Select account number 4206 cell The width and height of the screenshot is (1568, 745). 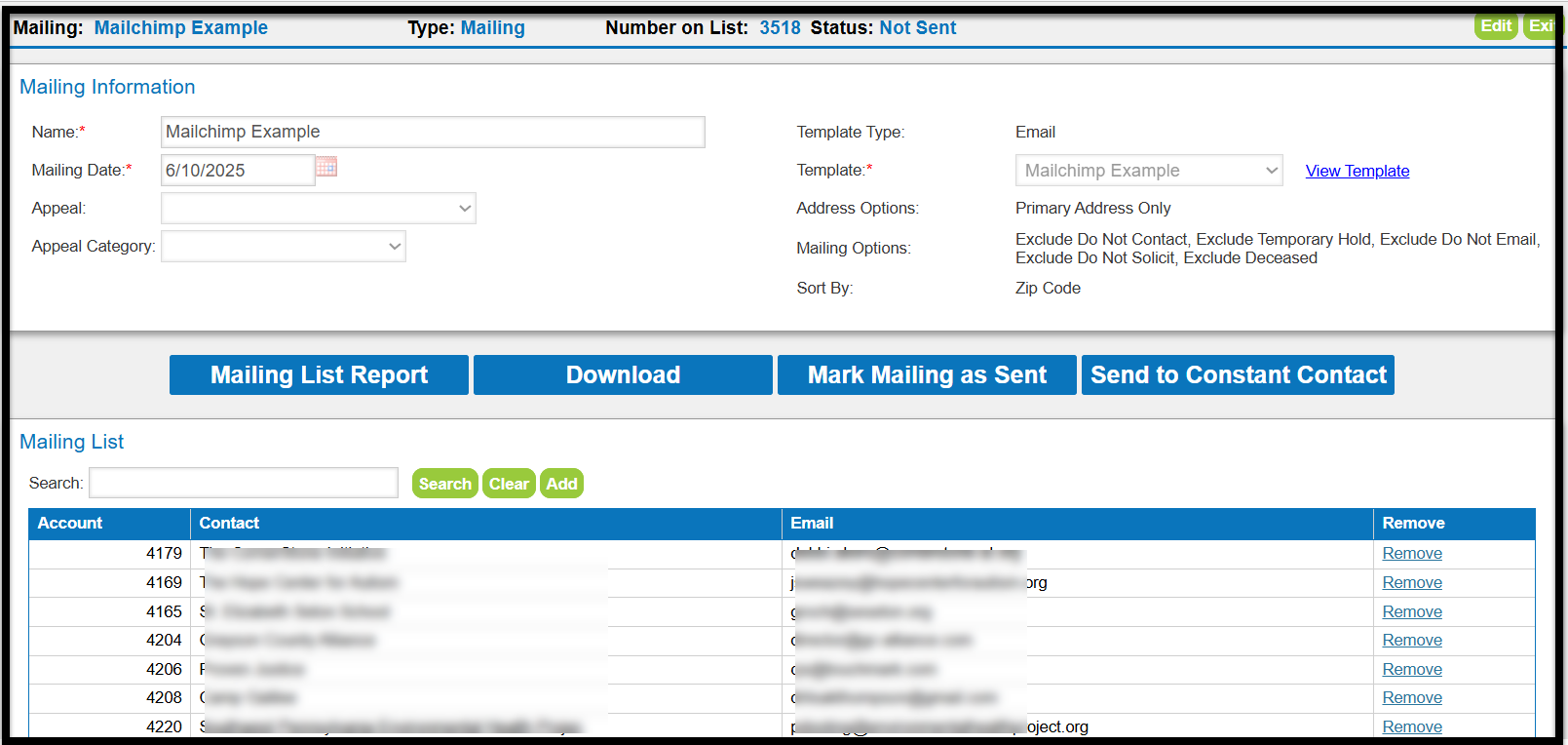[109, 670]
